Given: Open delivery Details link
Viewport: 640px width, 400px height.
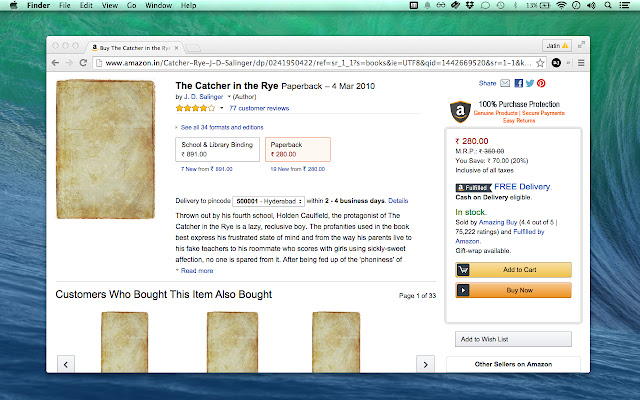Looking at the screenshot, I should 398,201.
